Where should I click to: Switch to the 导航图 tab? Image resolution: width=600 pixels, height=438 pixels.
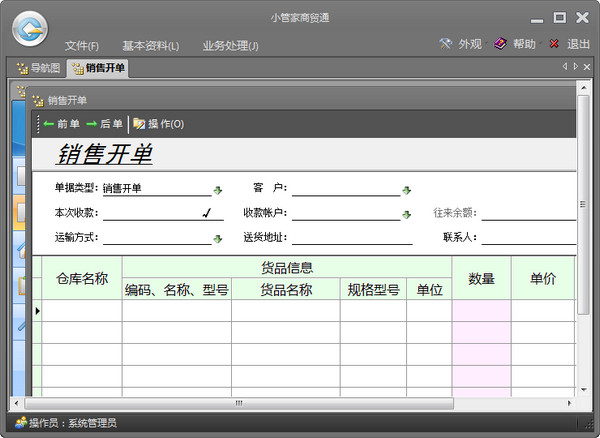coord(38,68)
